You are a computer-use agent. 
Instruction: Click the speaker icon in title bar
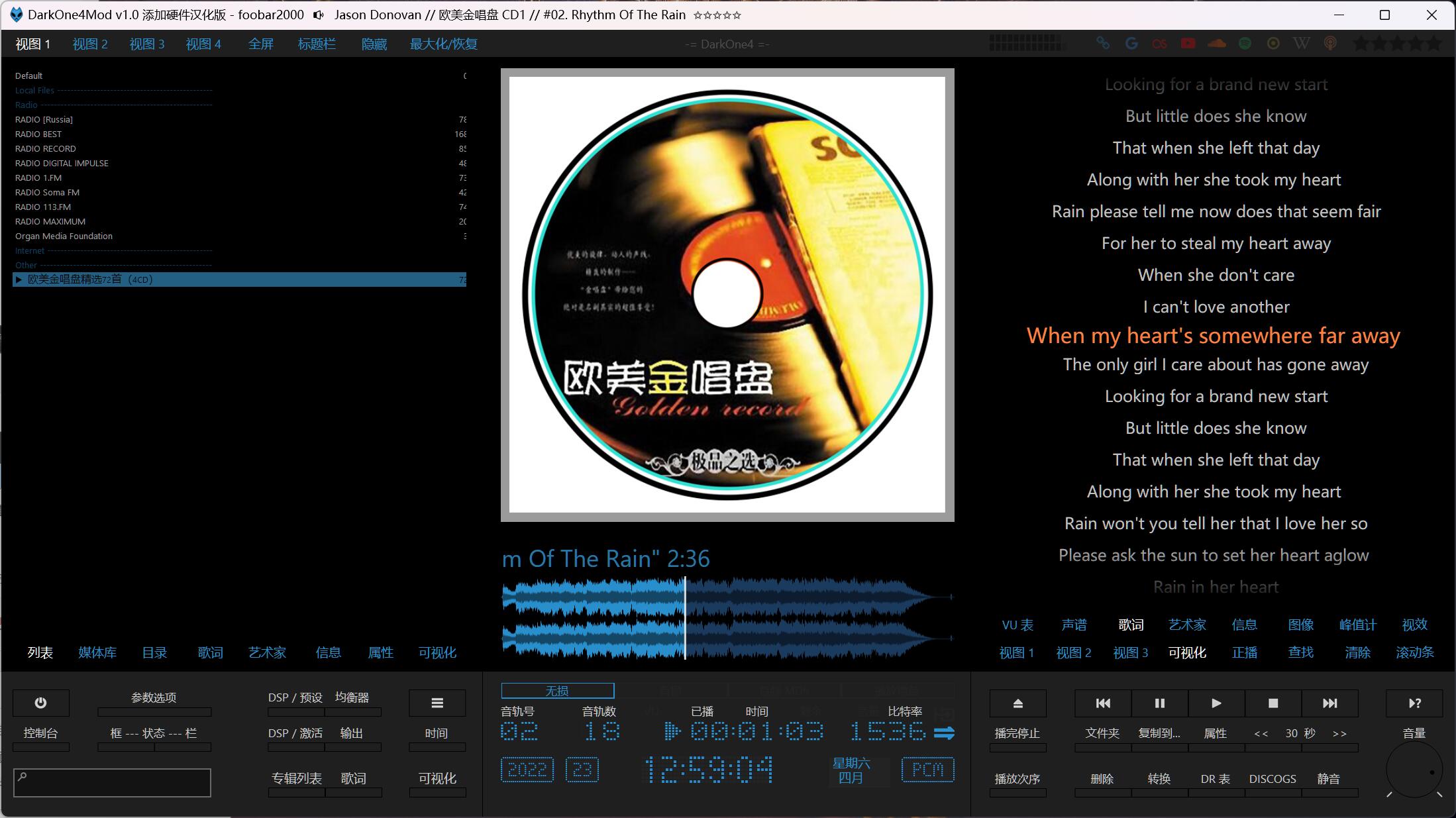pos(319,15)
